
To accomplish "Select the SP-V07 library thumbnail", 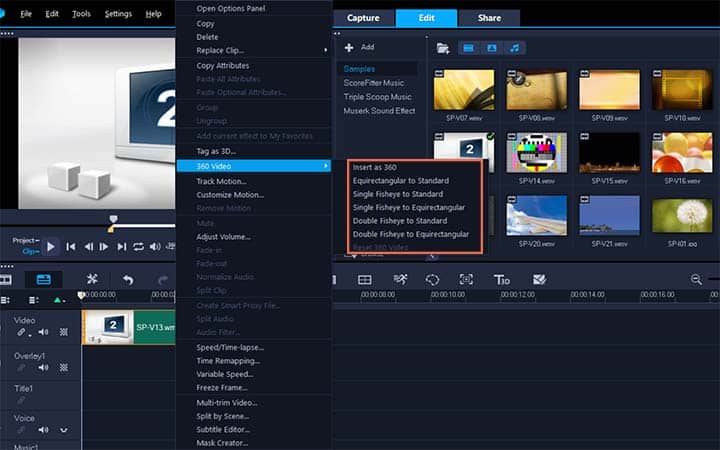I will (x=464, y=90).
